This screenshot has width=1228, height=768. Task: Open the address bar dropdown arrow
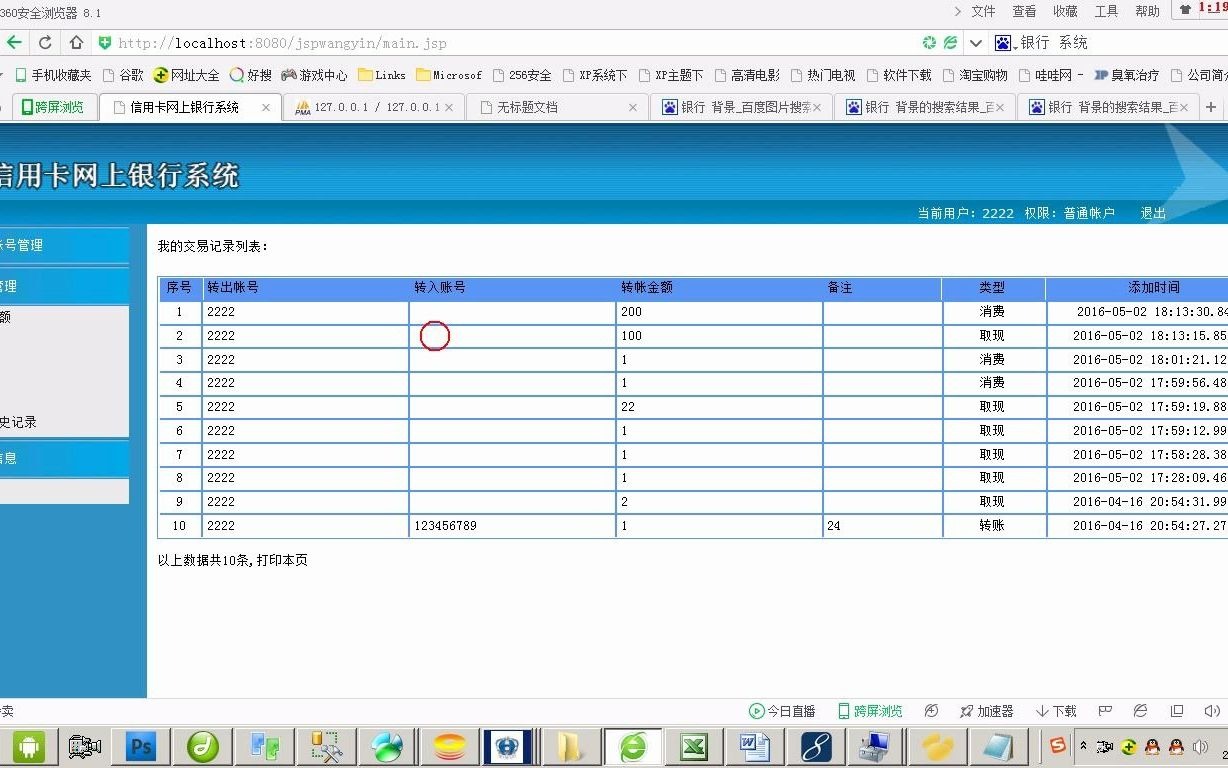pyautogui.click(x=975, y=43)
